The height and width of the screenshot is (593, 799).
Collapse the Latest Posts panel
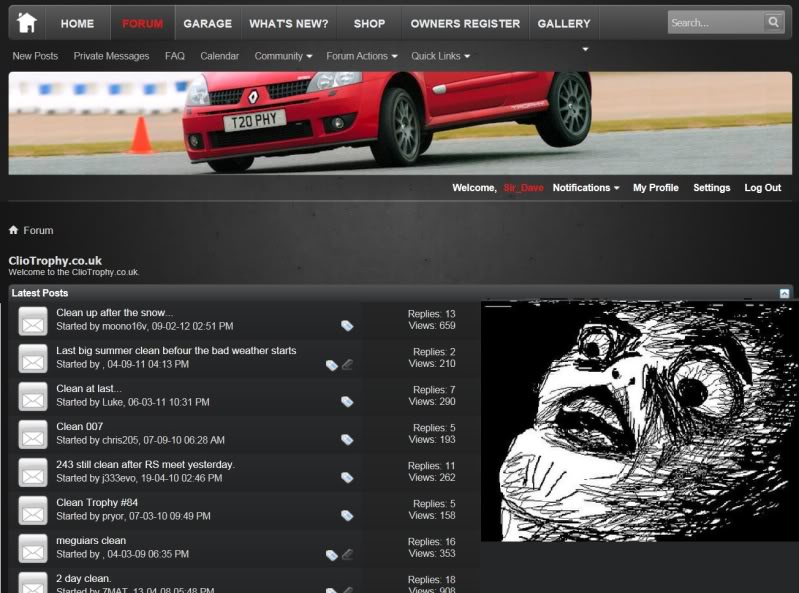pos(784,293)
